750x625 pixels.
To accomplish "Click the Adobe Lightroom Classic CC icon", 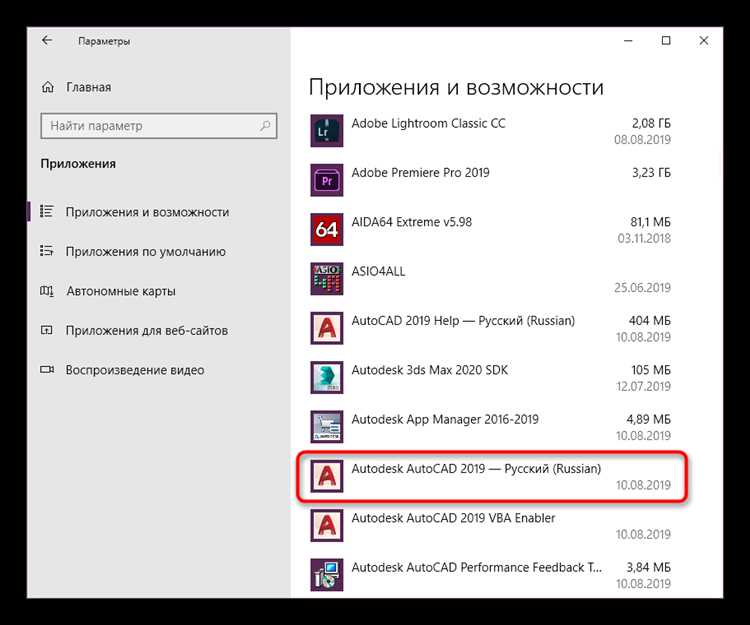I will pyautogui.click(x=327, y=131).
